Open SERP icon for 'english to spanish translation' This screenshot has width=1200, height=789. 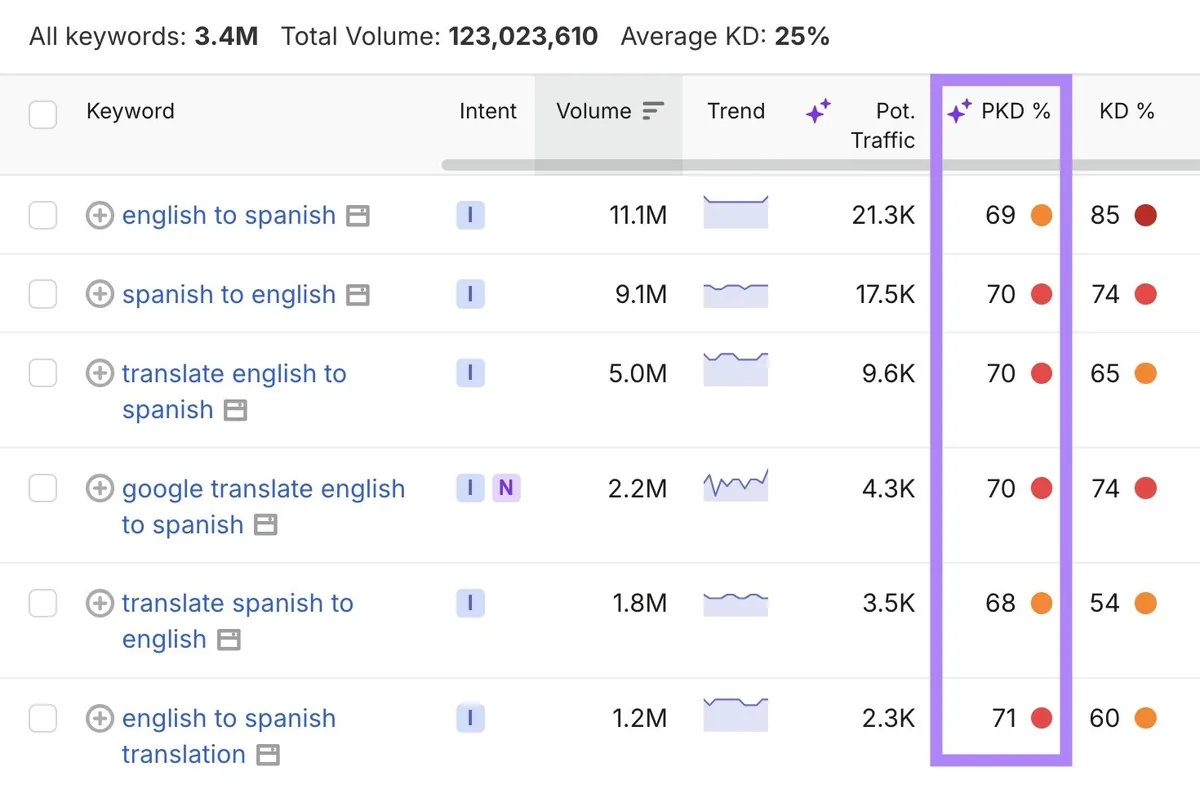267,755
